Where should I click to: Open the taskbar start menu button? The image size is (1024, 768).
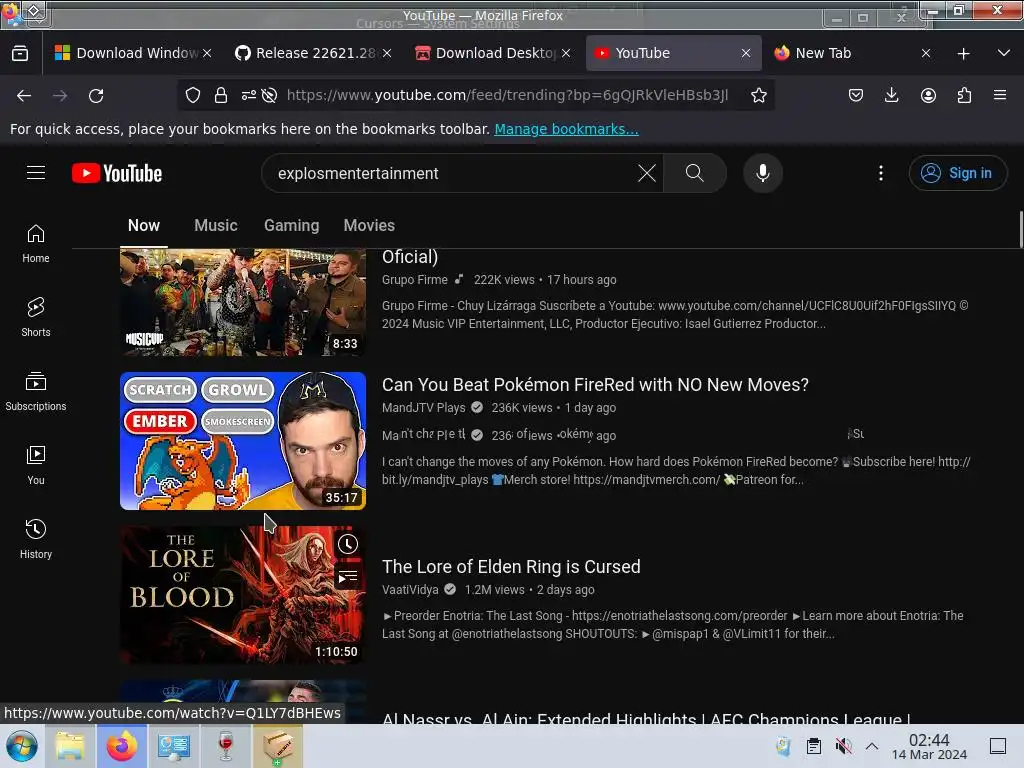(21, 746)
